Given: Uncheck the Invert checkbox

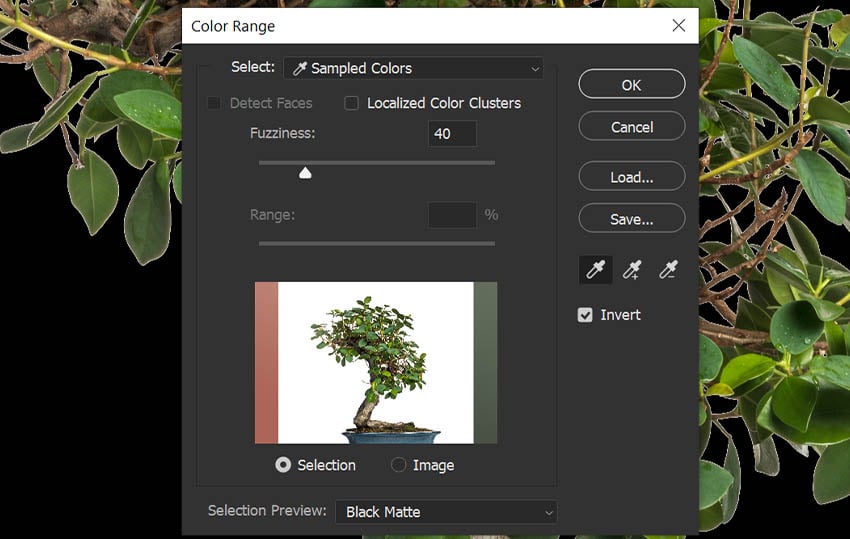Looking at the screenshot, I should pos(585,315).
